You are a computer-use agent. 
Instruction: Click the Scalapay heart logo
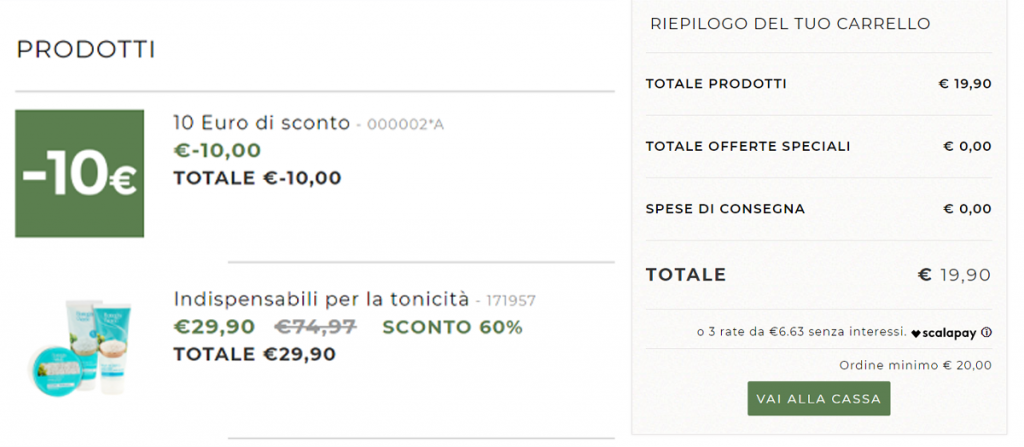[x=917, y=332]
